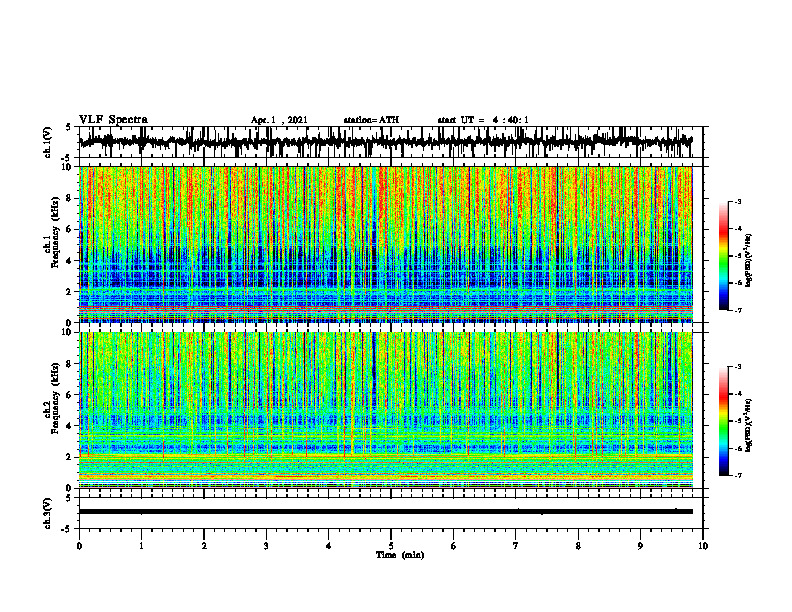Click the "3" tick on the time axis
This screenshot has width=792, height=612.
[x=266, y=546]
